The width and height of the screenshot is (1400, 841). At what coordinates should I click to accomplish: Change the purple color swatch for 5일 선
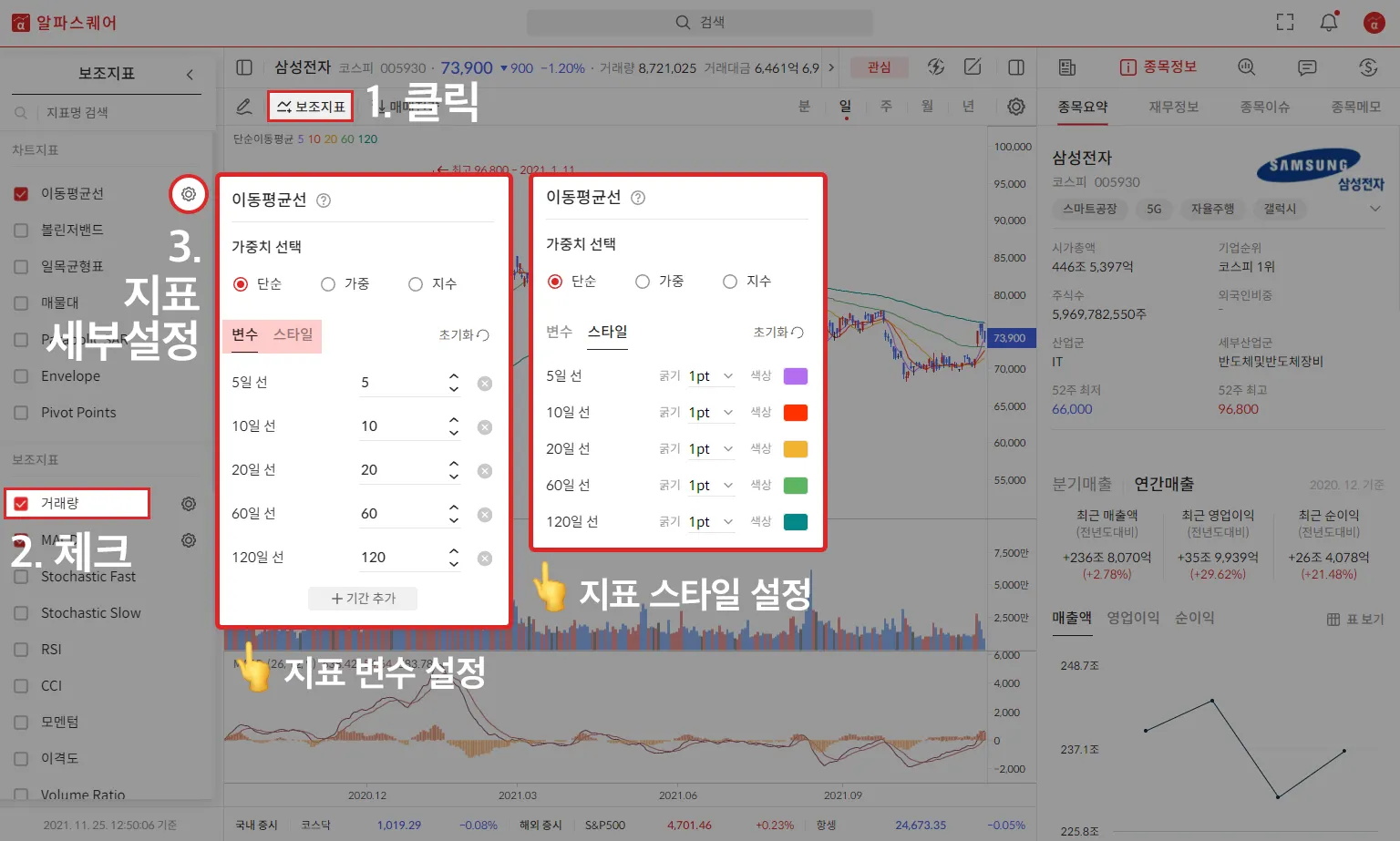[796, 376]
